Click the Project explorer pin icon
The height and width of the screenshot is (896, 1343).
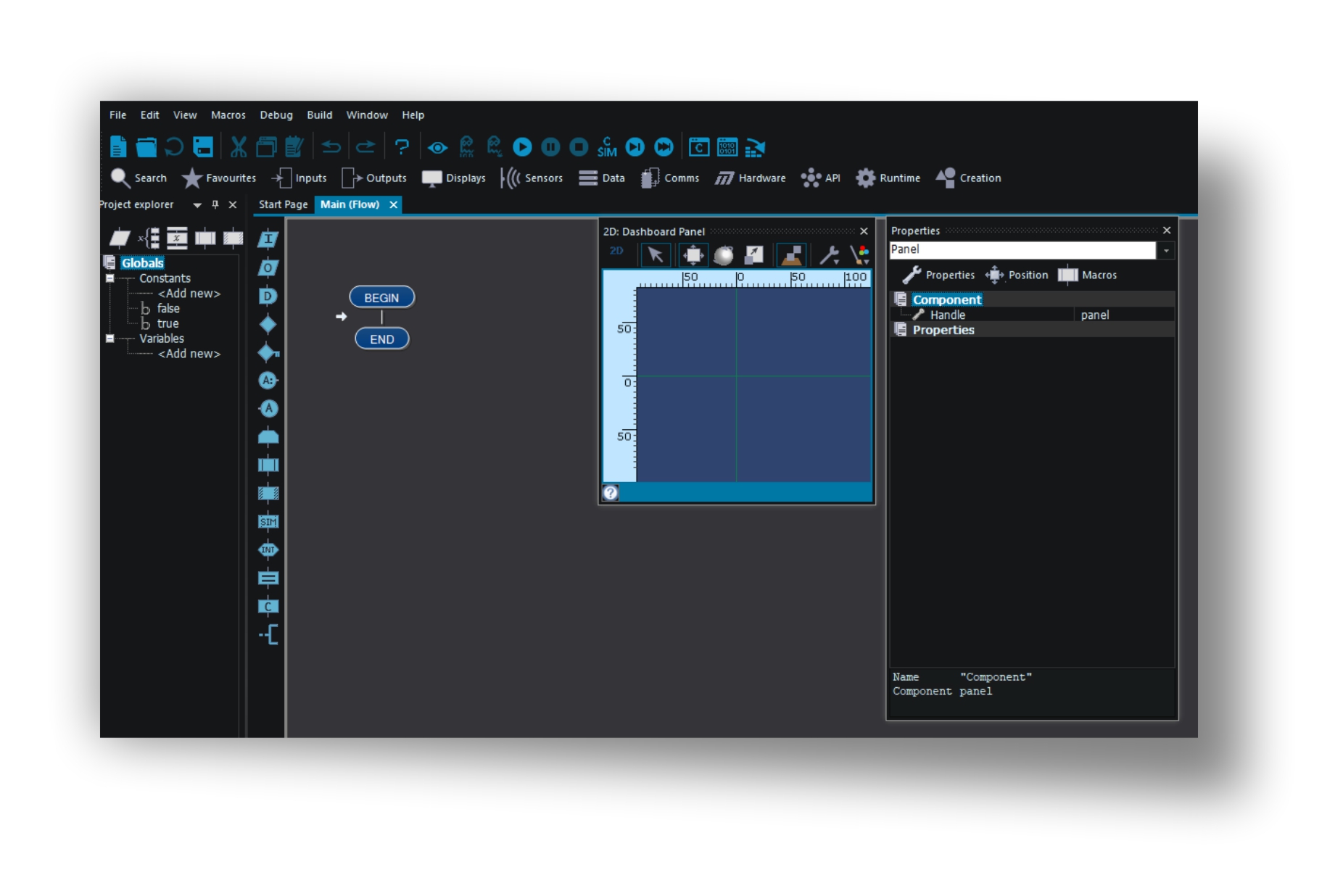pyautogui.click(x=215, y=205)
